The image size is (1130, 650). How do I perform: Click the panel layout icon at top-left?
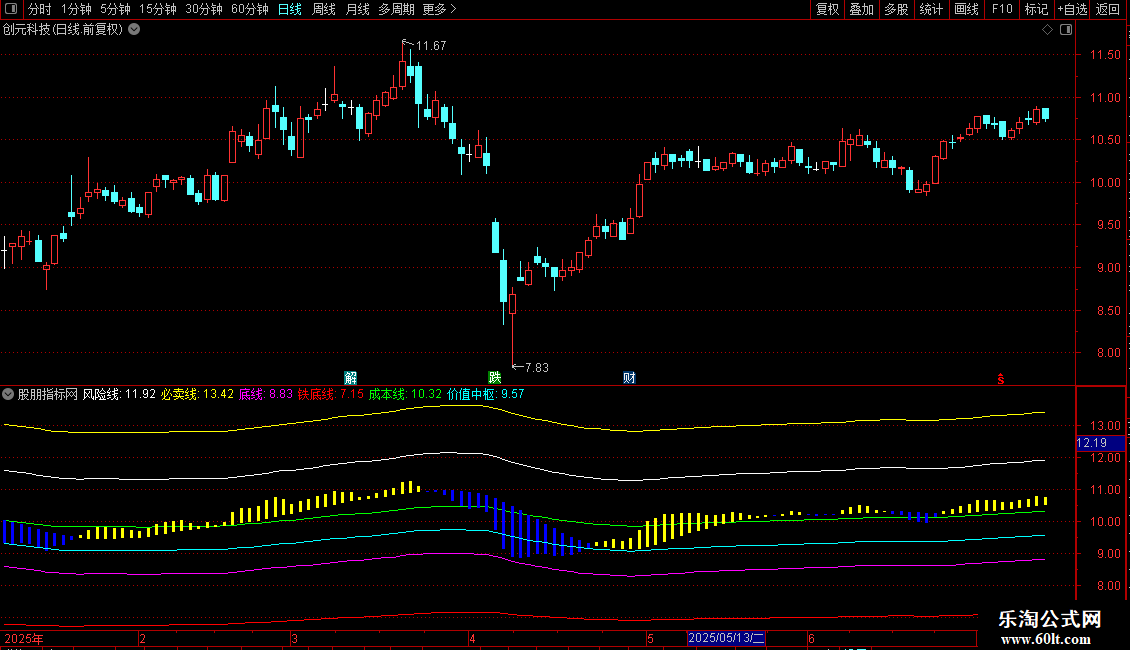pos(11,9)
